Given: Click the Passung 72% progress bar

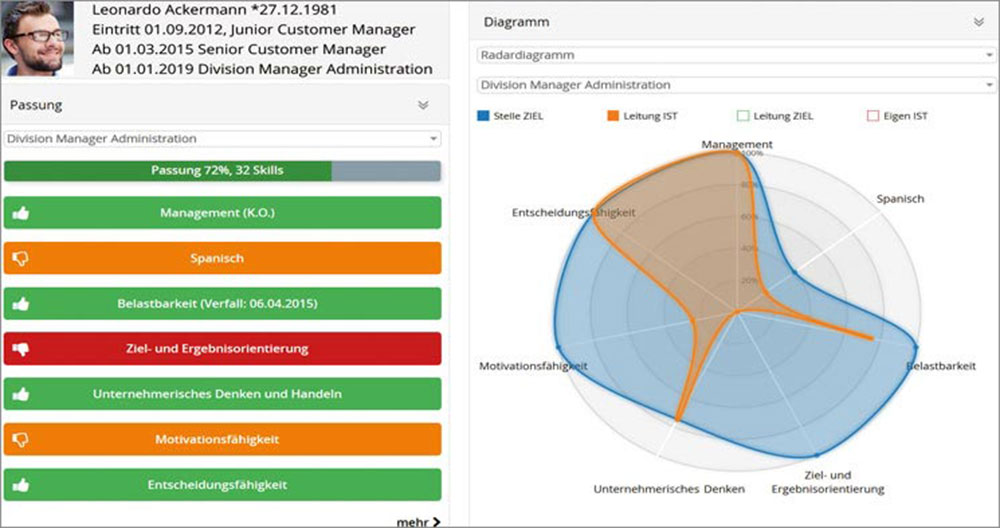Looking at the screenshot, I should click(222, 170).
